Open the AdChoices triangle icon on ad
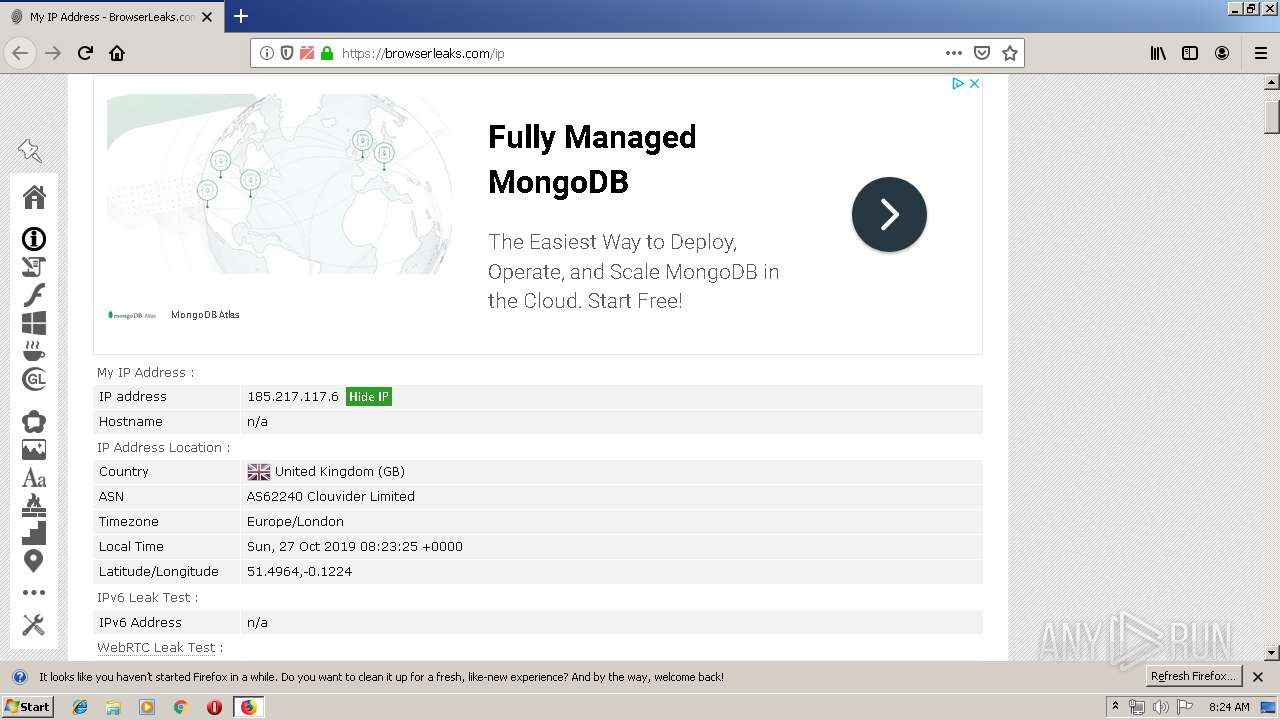The image size is (1280, 720). [x=957, y=83]
